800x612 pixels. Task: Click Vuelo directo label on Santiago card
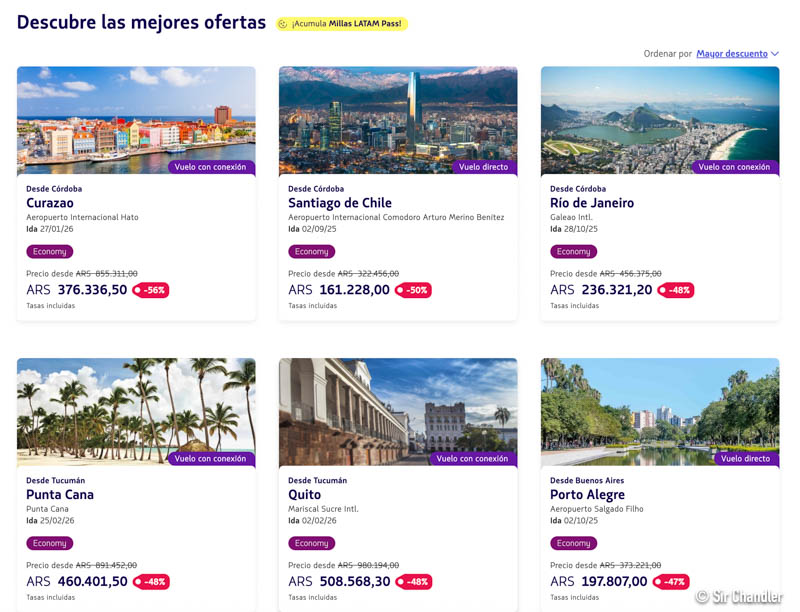[484, 167]
